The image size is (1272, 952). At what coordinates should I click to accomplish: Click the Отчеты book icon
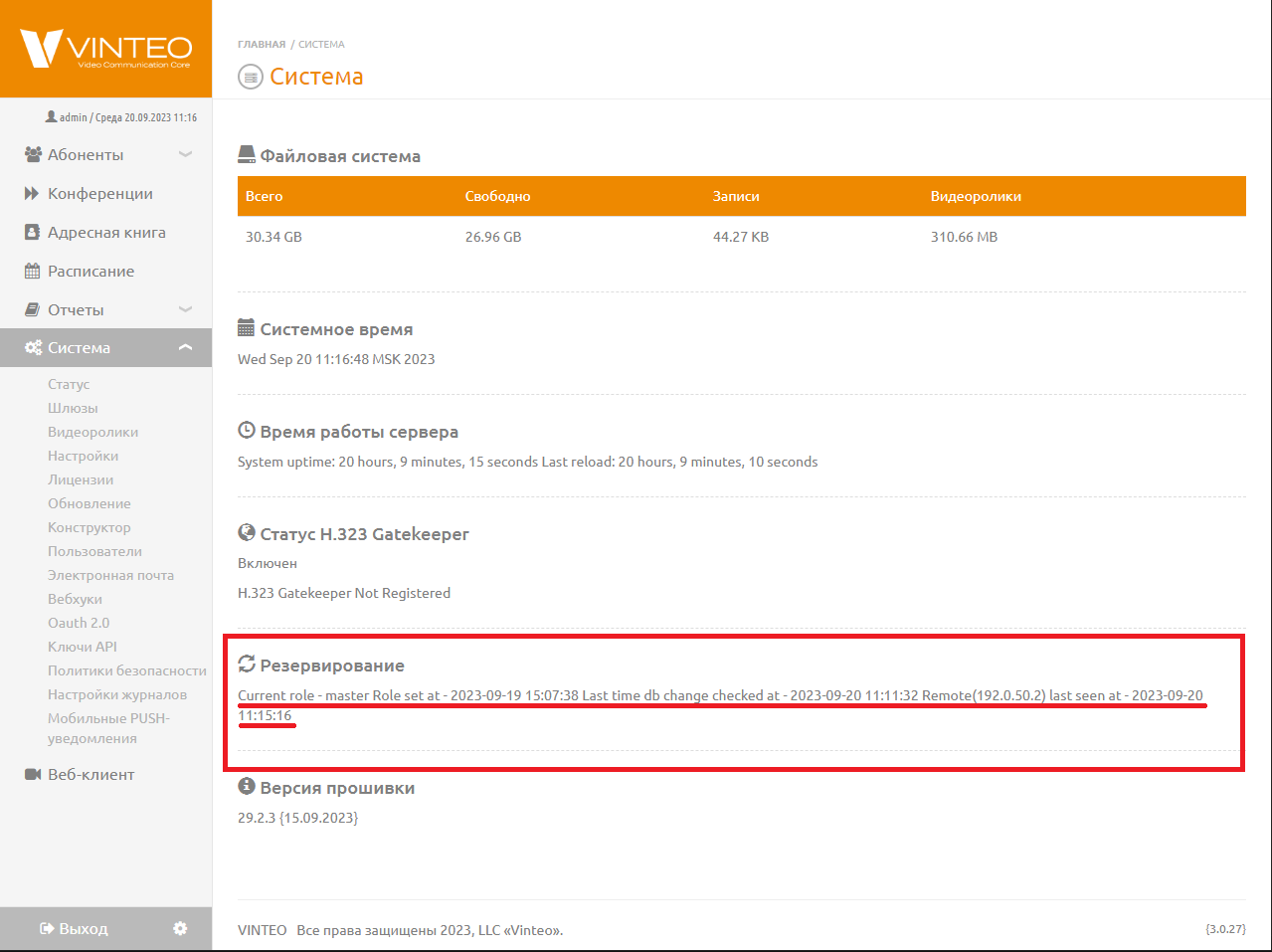point(32,309)
